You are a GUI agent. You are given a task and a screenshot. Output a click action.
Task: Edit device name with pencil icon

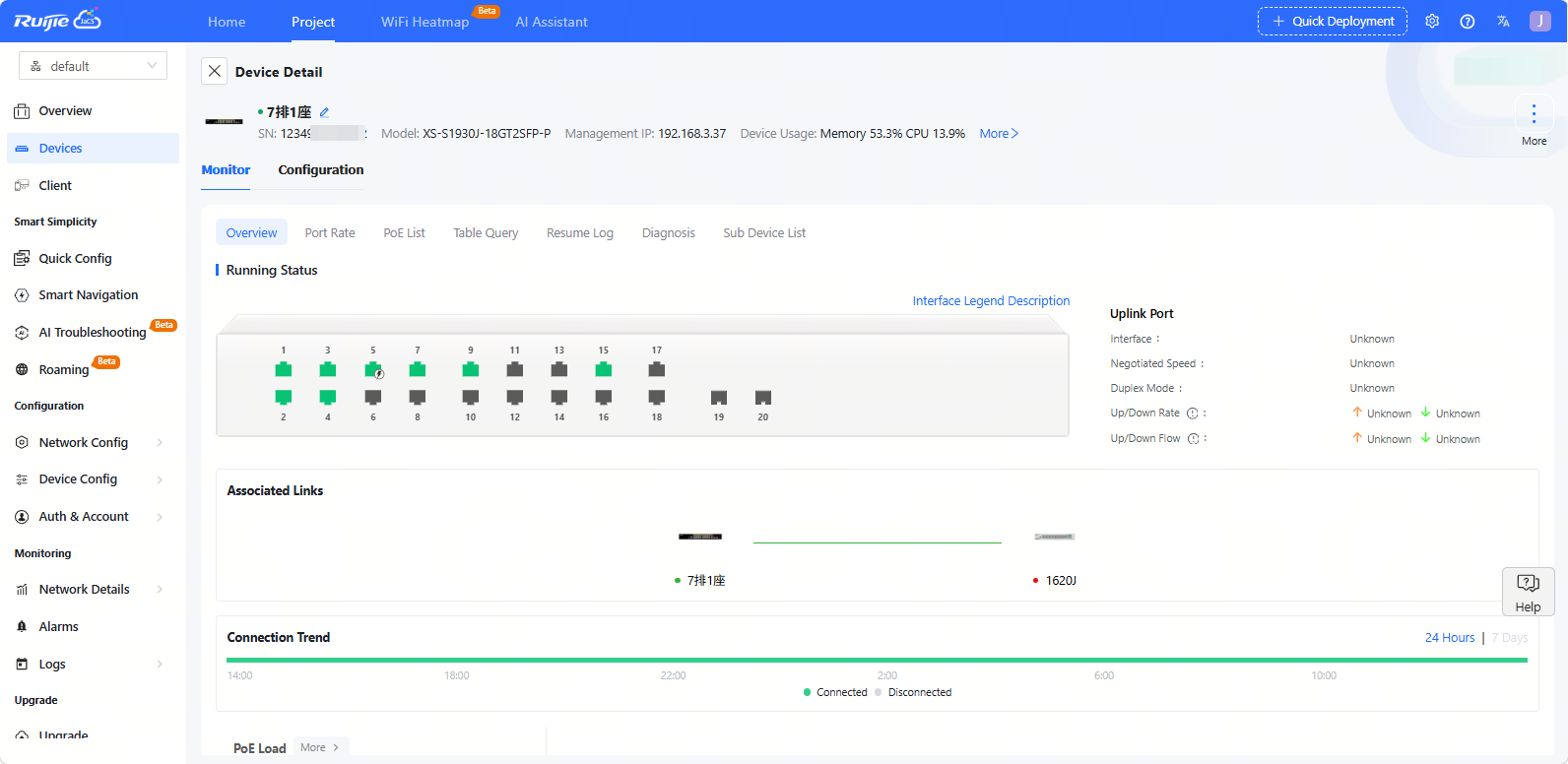(x=324, y=112)
